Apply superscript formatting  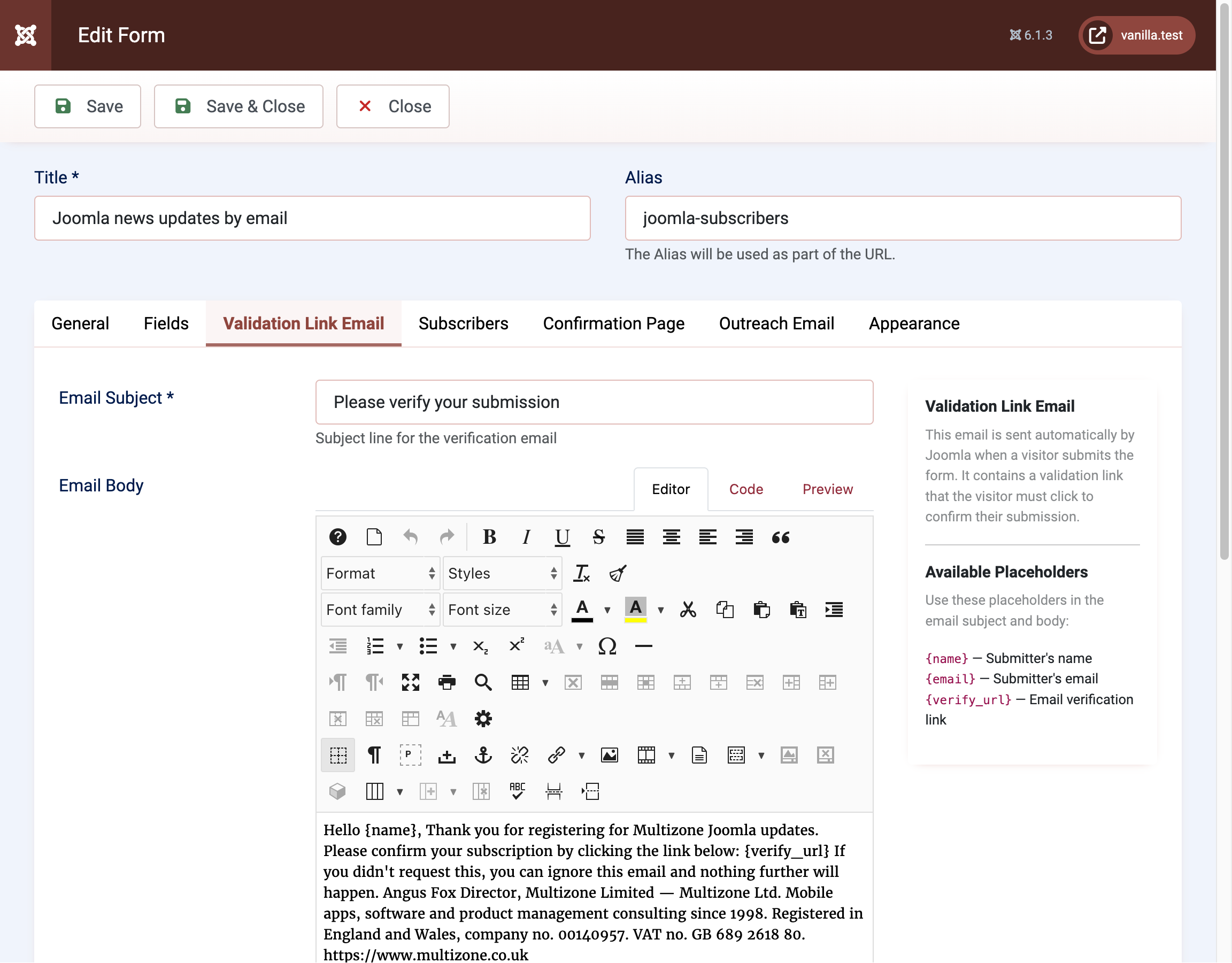coord(517,646)
